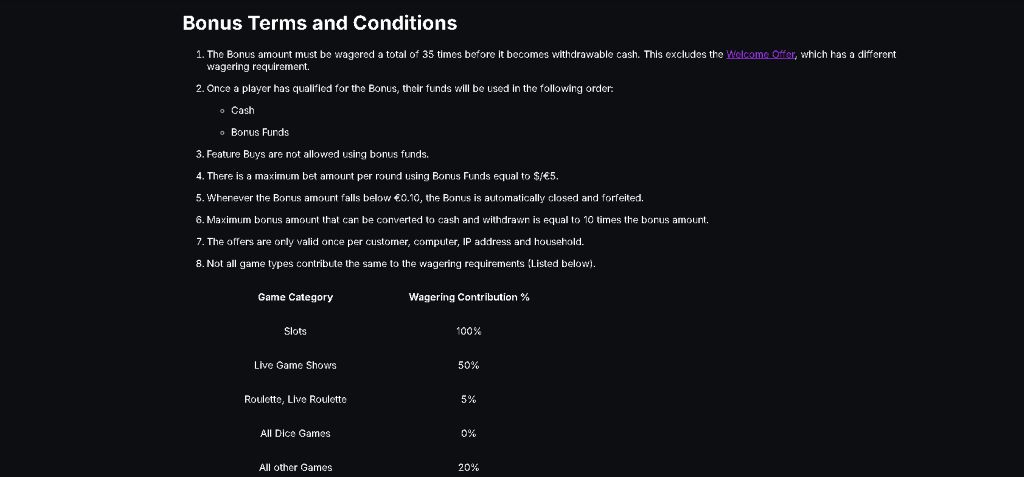Click the offers valid once per customer term
The image size is (1024, 477).
395,241
